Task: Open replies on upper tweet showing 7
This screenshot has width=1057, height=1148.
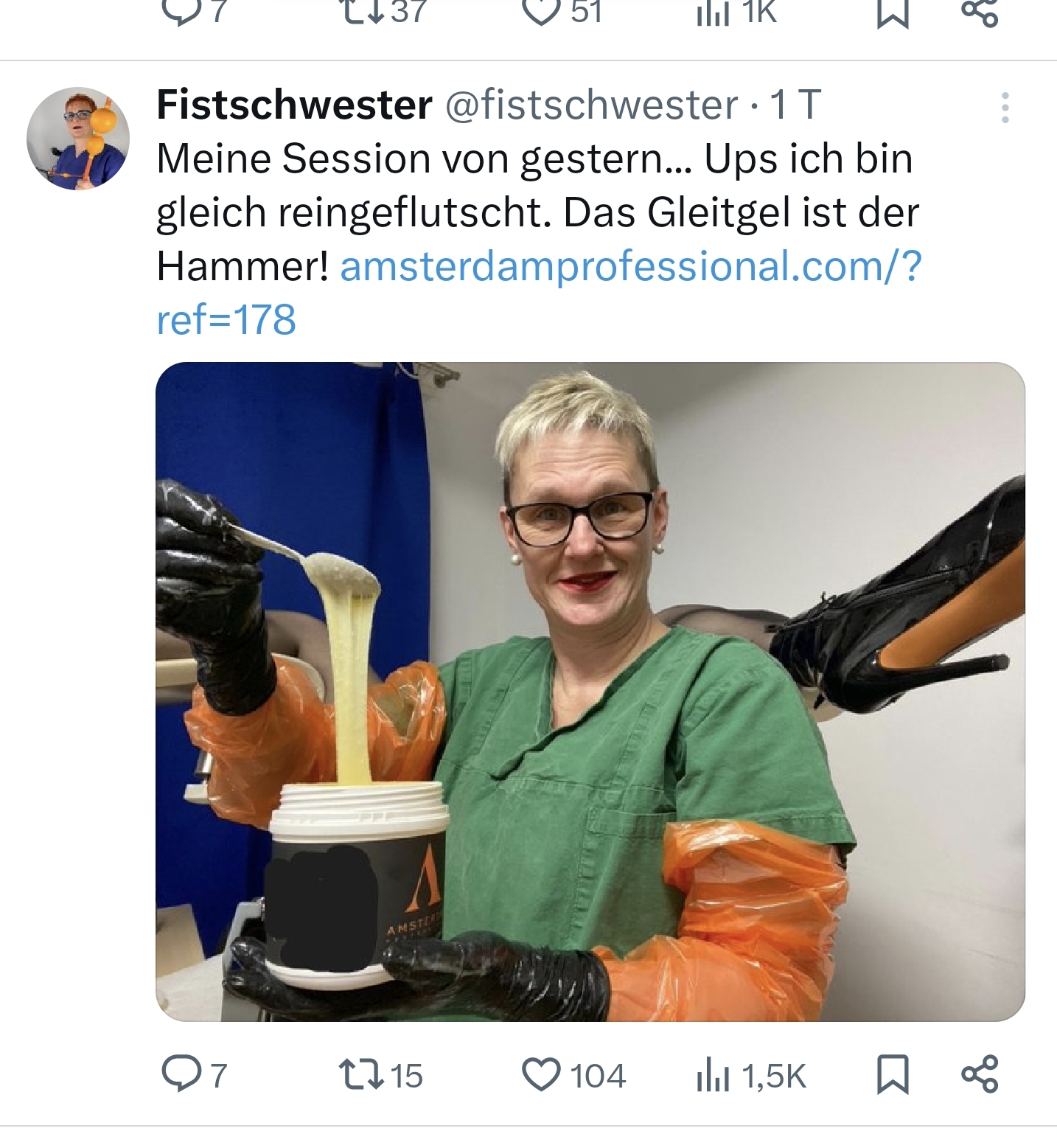Action: pos(195,12)
